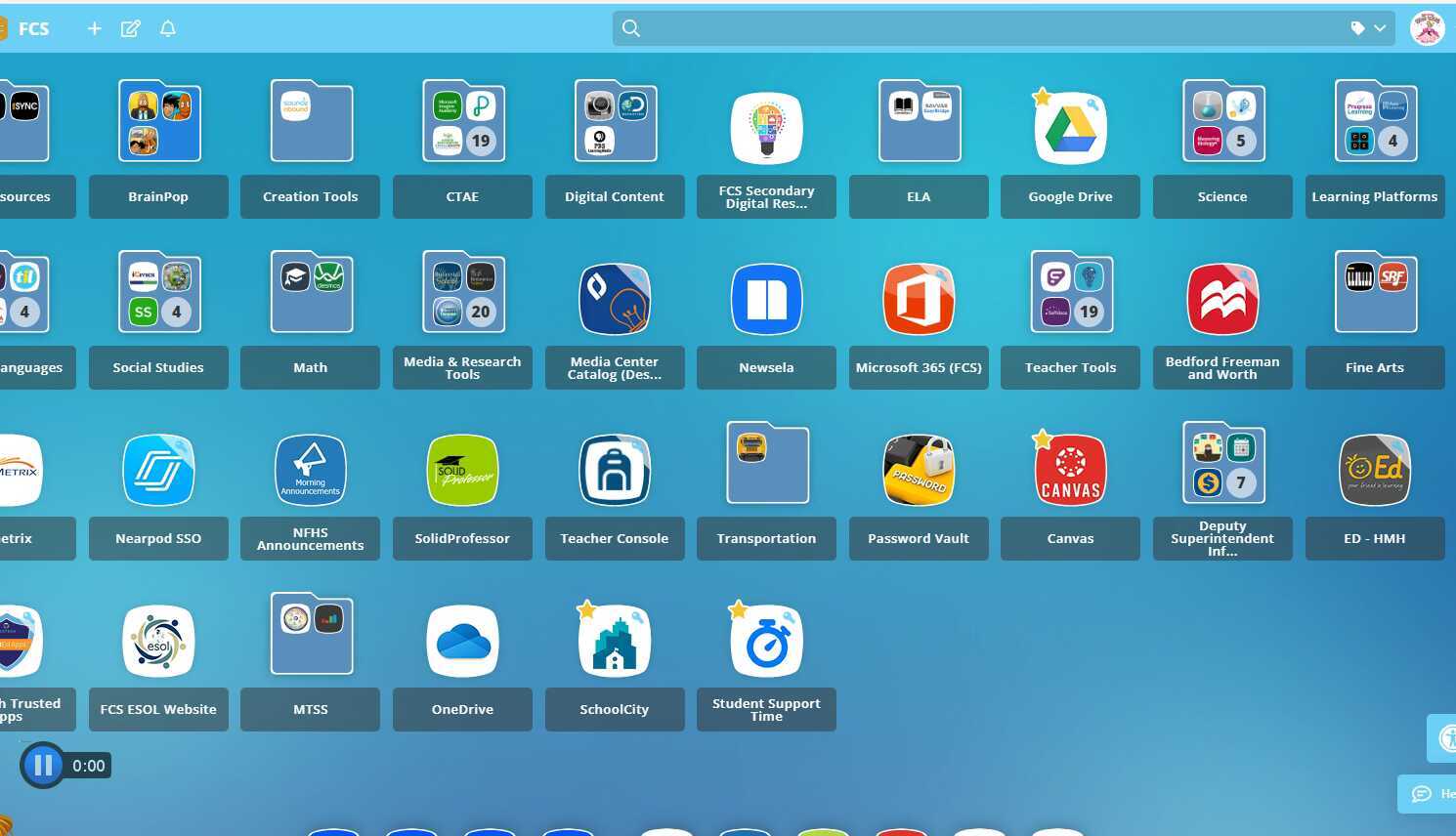Screen dimensions: 1456x836
Task: Add a new item with plus icon
Action: pos(94,28)
